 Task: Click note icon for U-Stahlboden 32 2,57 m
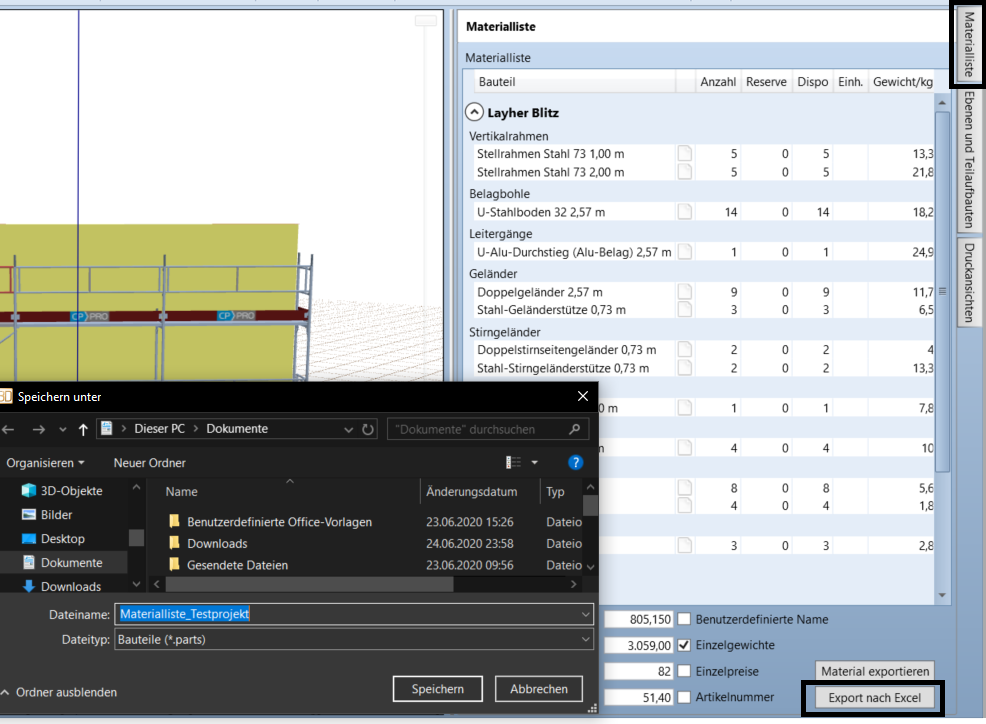point(685,212)
